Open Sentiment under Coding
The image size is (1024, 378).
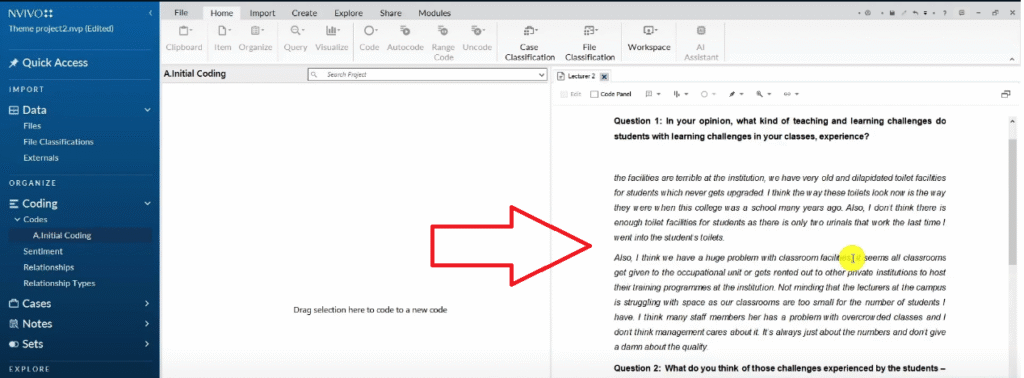tap(43, 251)
